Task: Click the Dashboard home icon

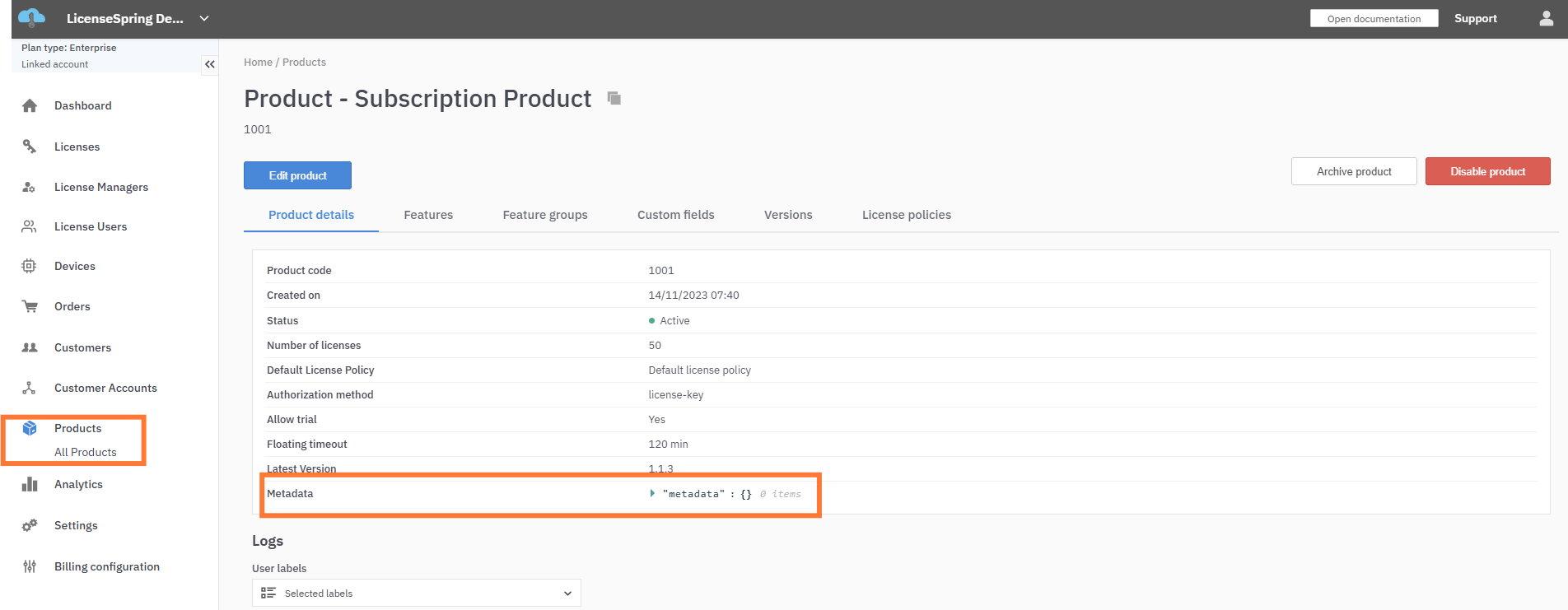Action: pos(30,105)
